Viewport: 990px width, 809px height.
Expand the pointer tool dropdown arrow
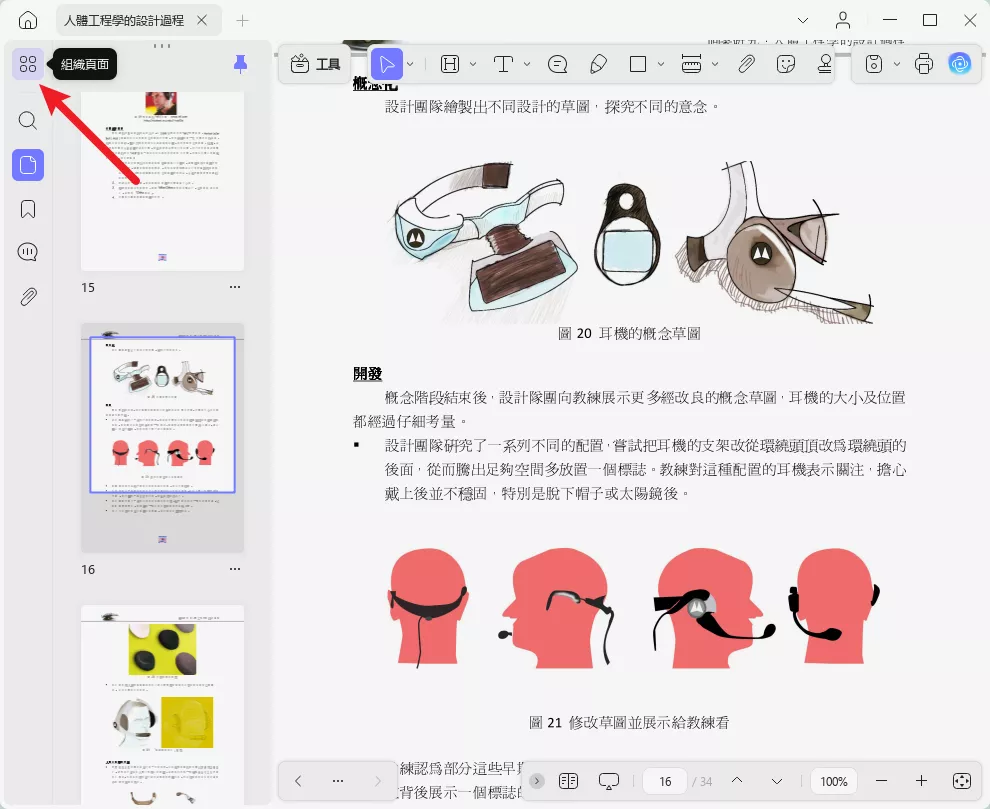pos(410,64)
